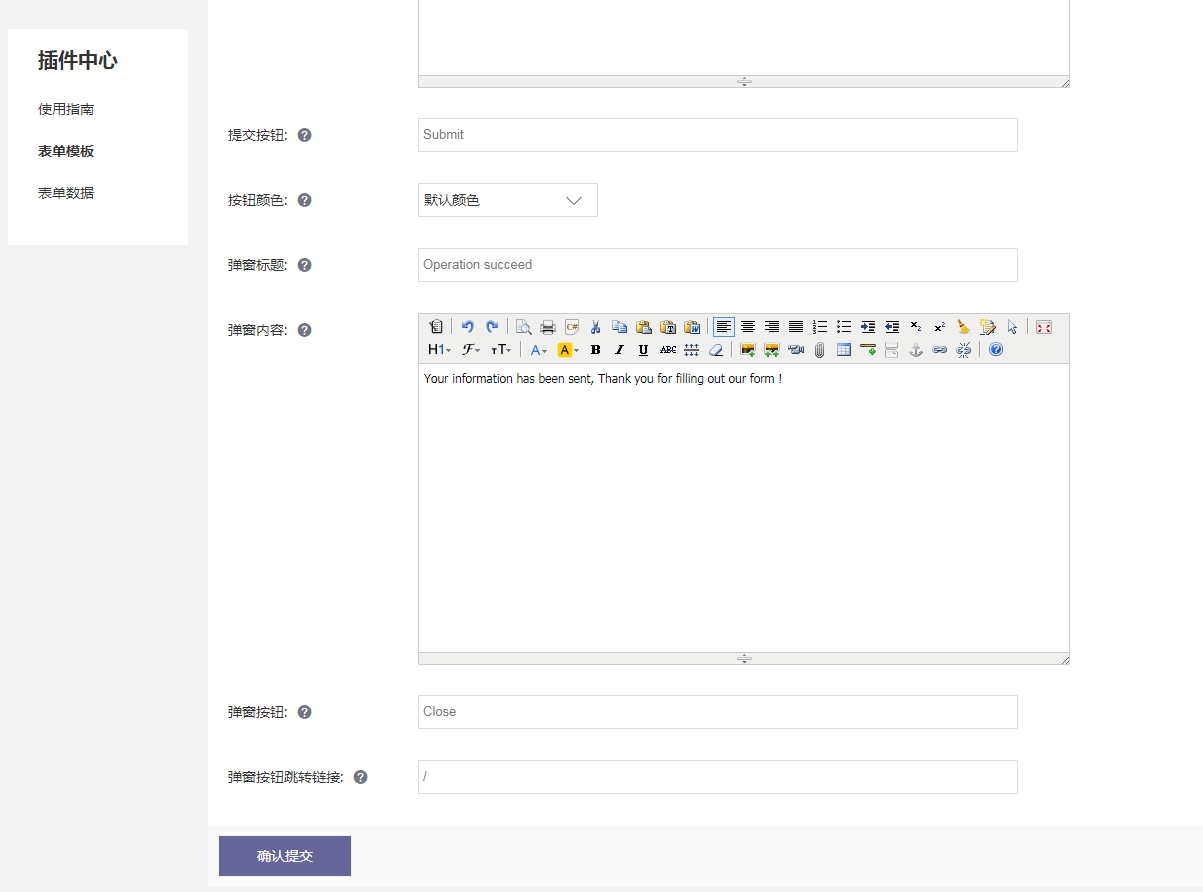The height and width of the screenshot is (892, 1203).
Task: Click the undo icon in editor toolbar
Action: 467,327
